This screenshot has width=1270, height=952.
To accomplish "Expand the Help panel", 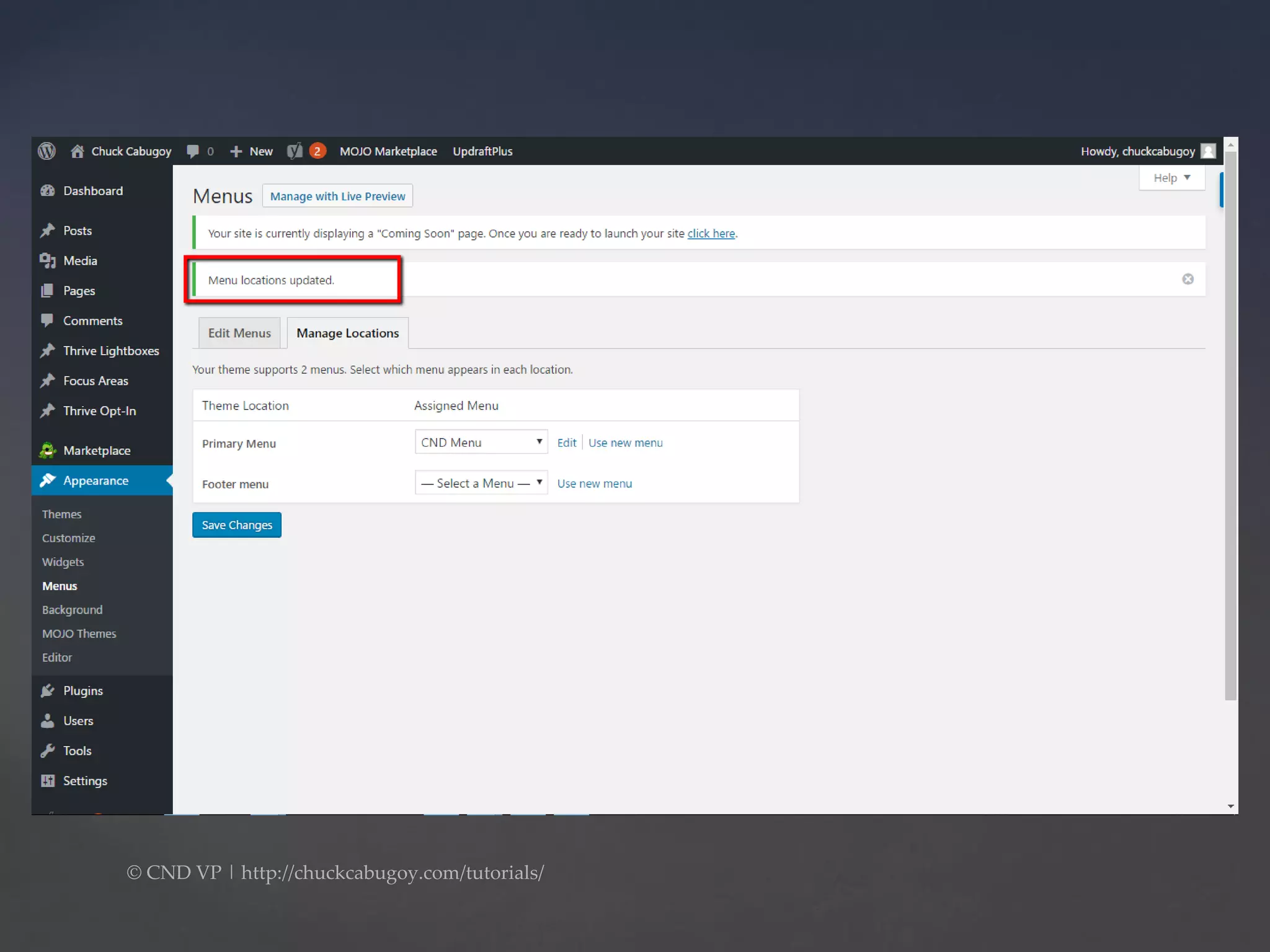I will pyautogui.click(x=1172, y=178).
